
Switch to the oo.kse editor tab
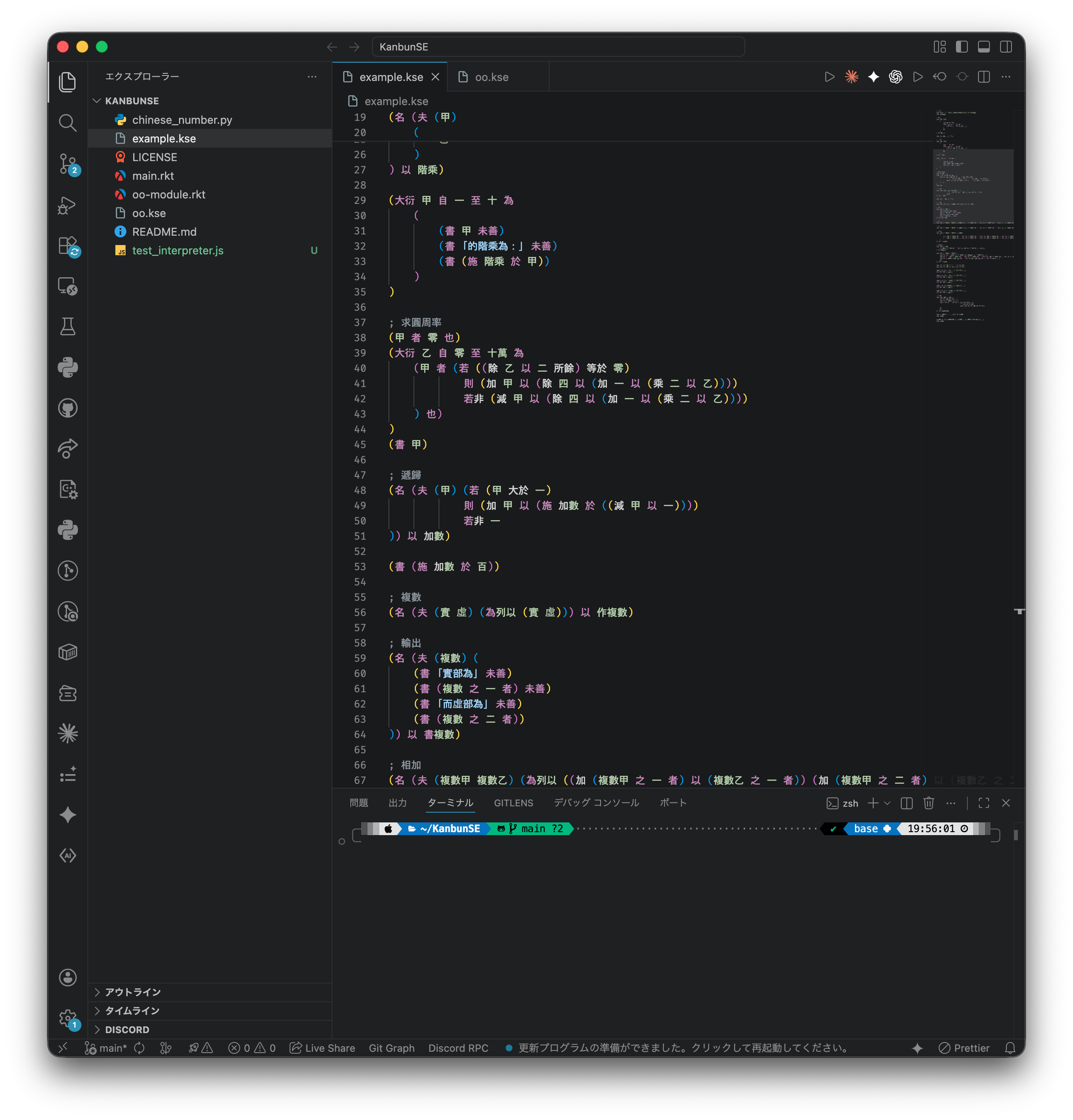(x=497, y=77)
